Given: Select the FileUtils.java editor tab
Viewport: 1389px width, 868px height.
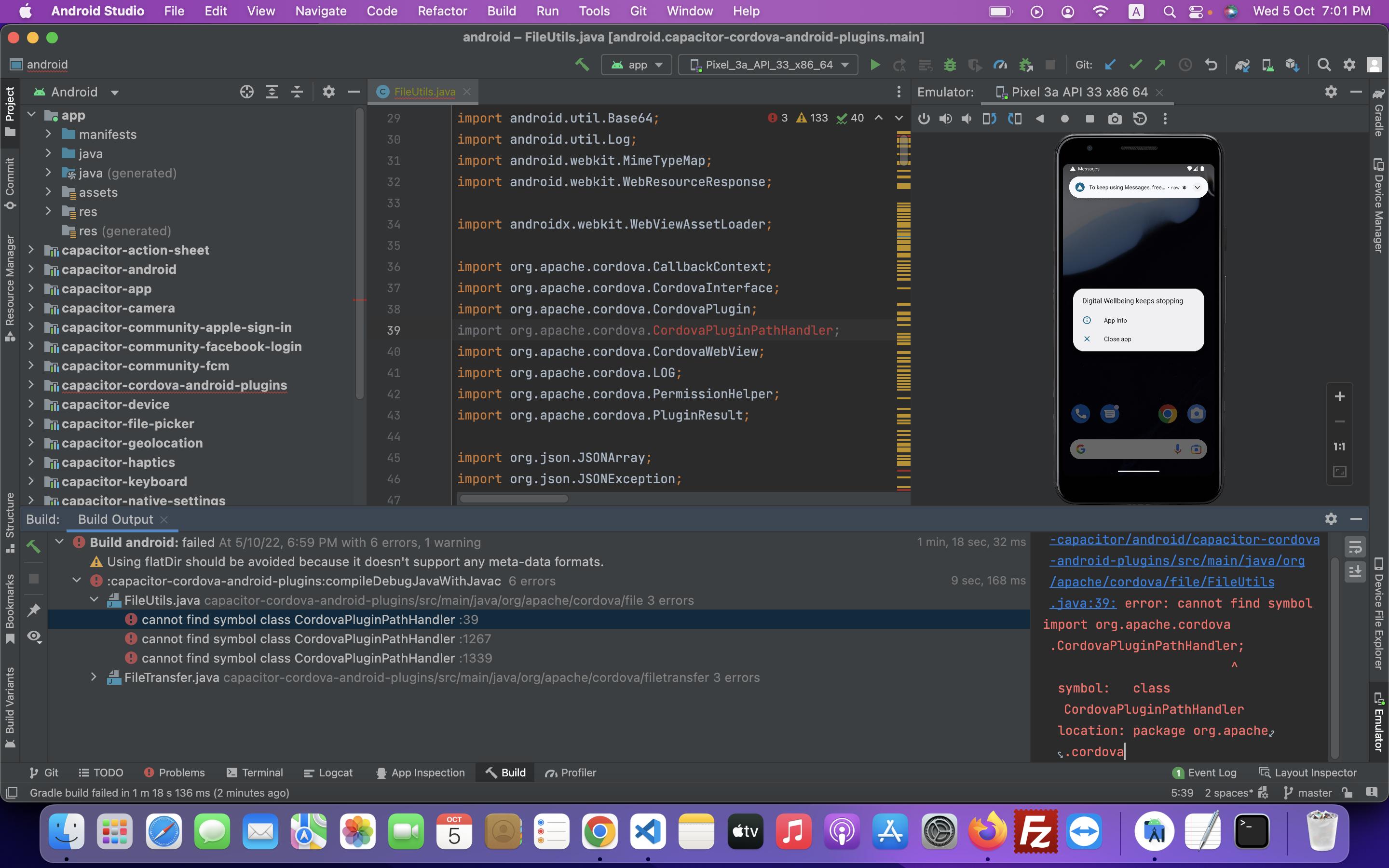Looking at the screenshot, I should coord(423,92).
